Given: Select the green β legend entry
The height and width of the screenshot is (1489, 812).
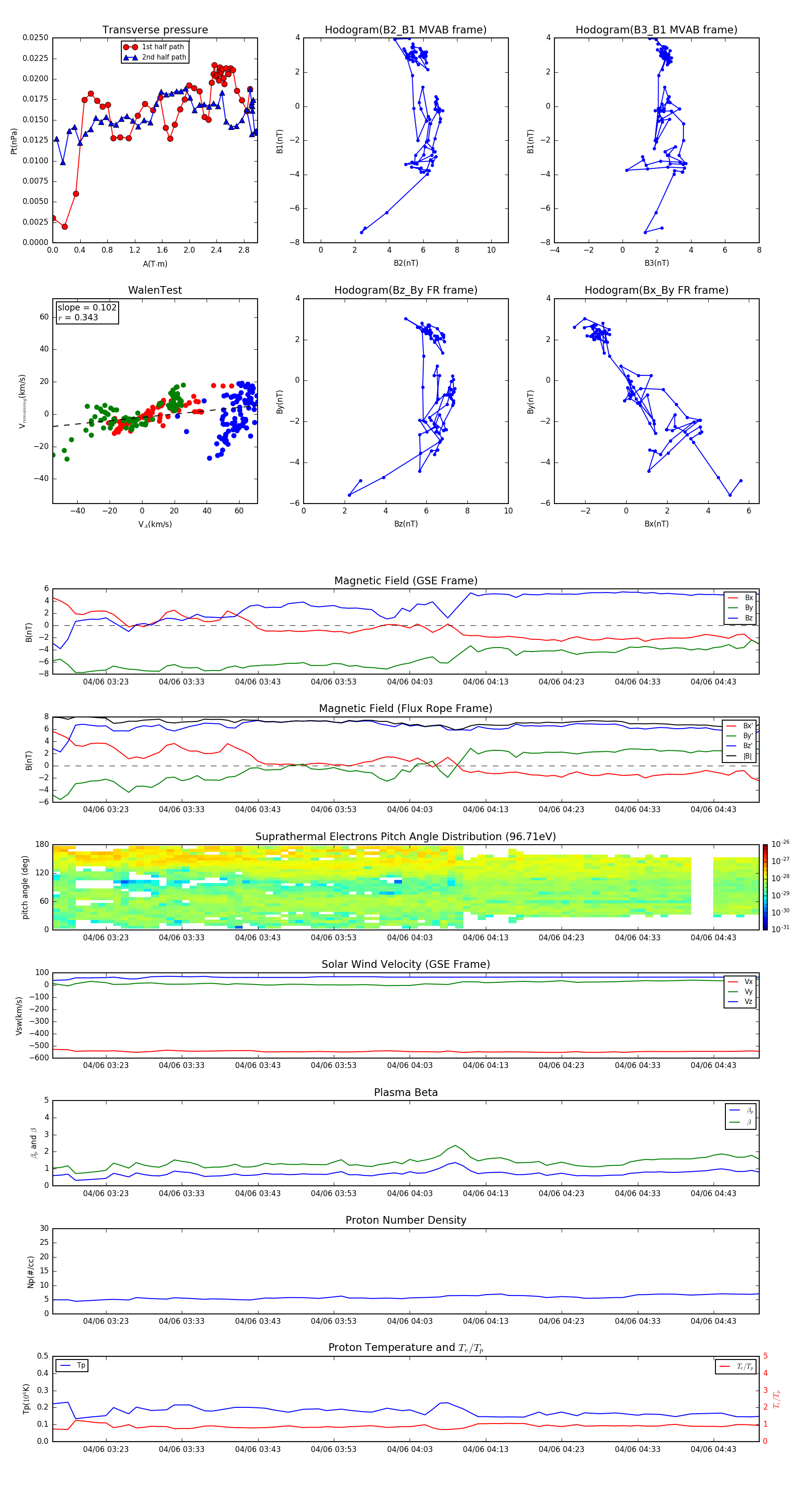Looking at the screenshot, I should point(742,1122).
